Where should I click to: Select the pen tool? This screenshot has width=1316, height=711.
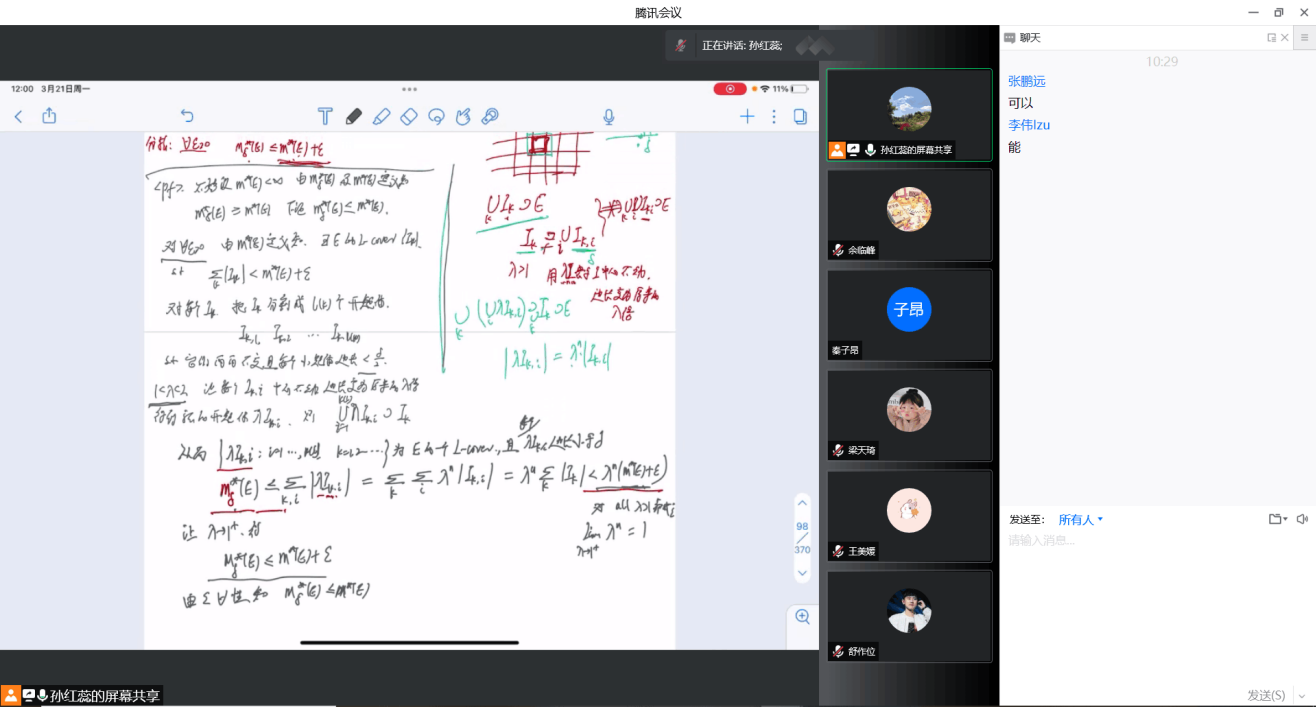(x=353, y=116)
